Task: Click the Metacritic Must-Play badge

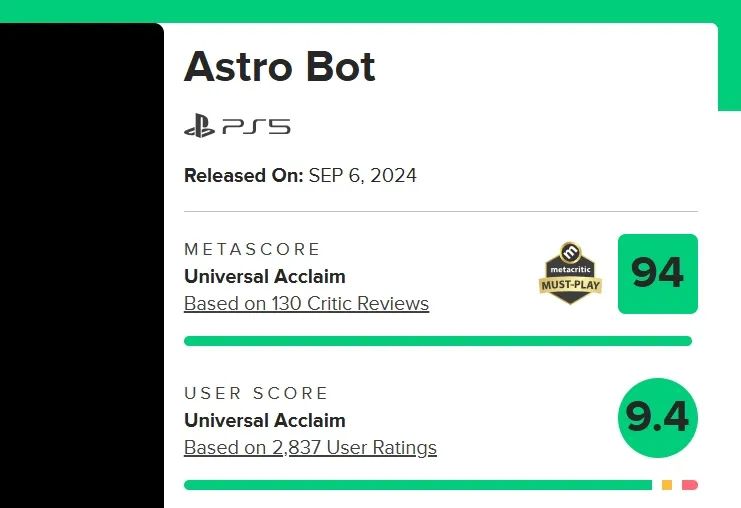Action: click(571, 274)
